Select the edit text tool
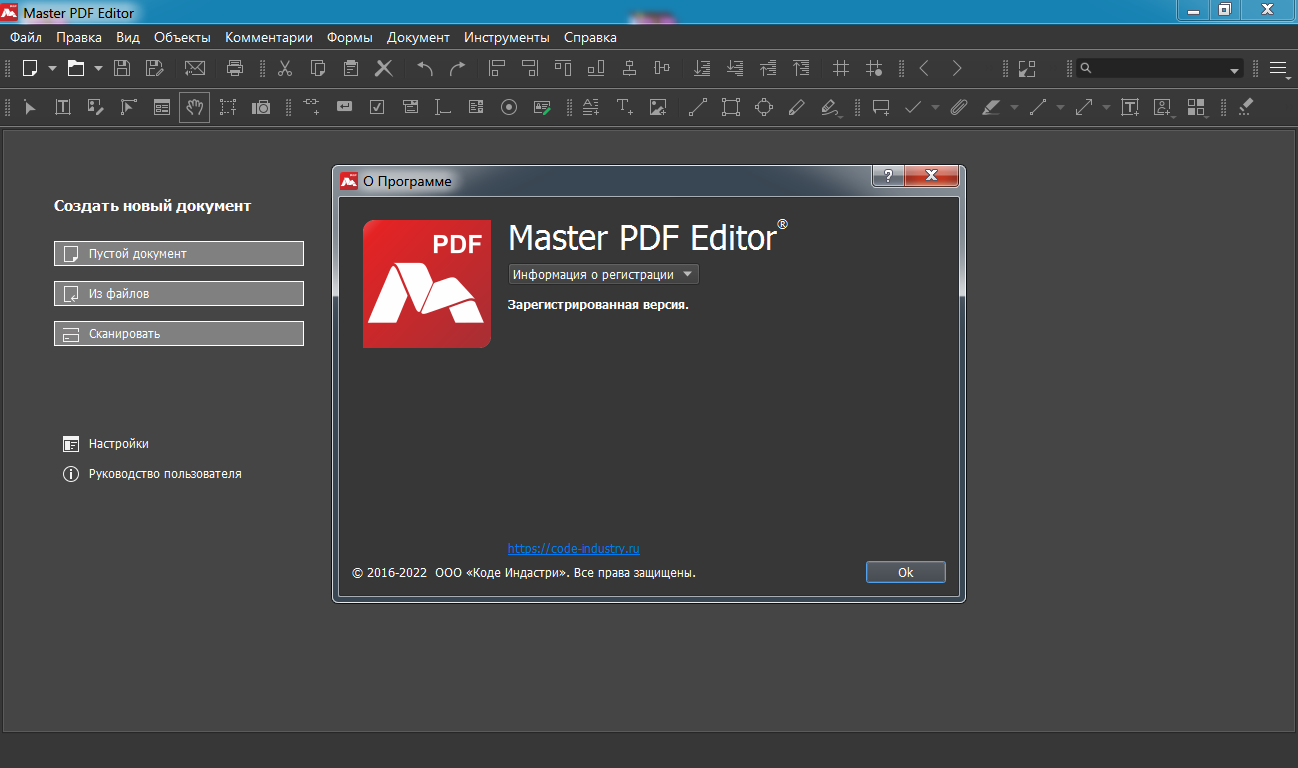1298x768 pixels. click(x=62, y=107)
